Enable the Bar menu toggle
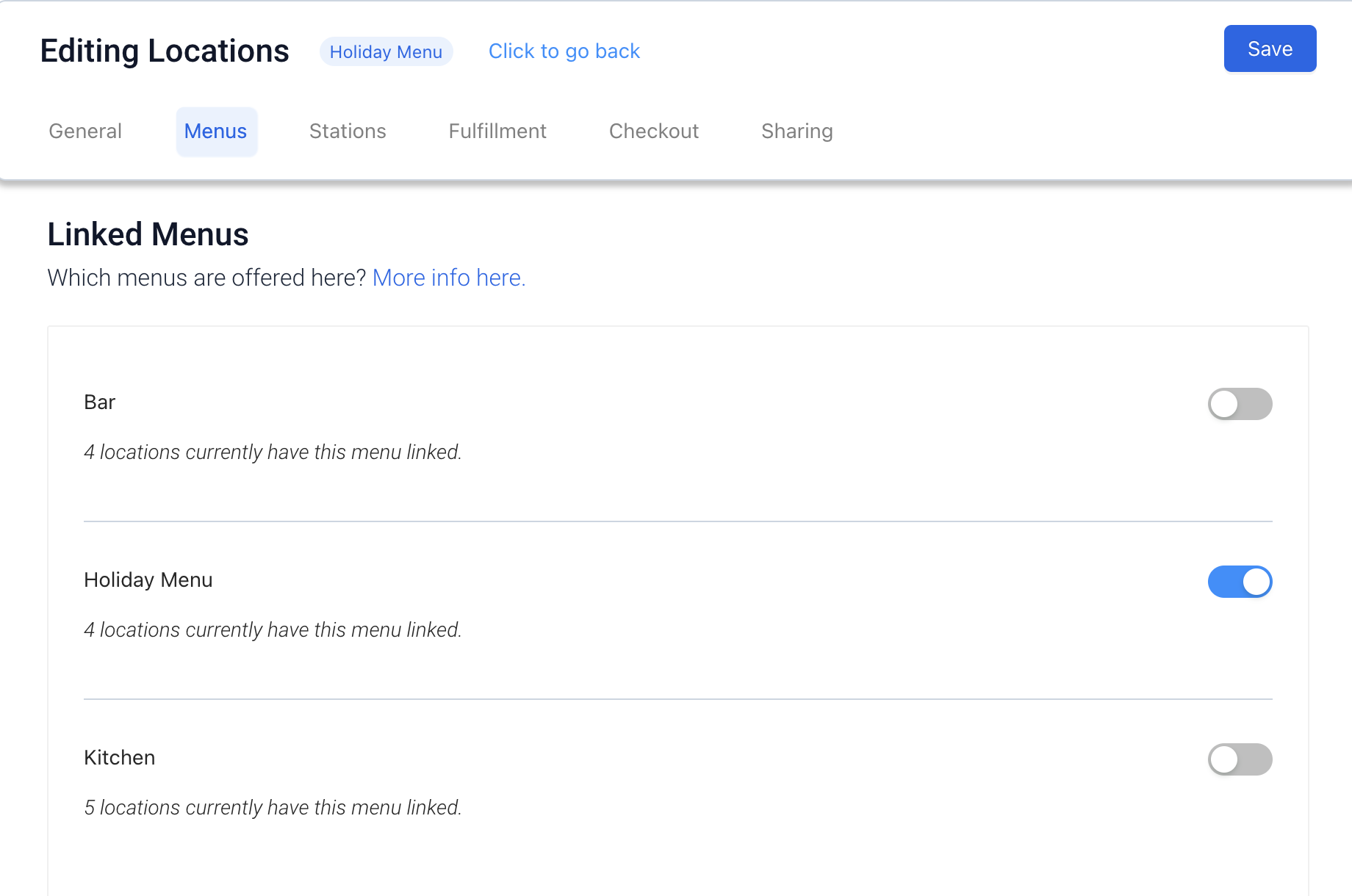The height and width of the screenshot is (896, 1352). point(1240,404)
